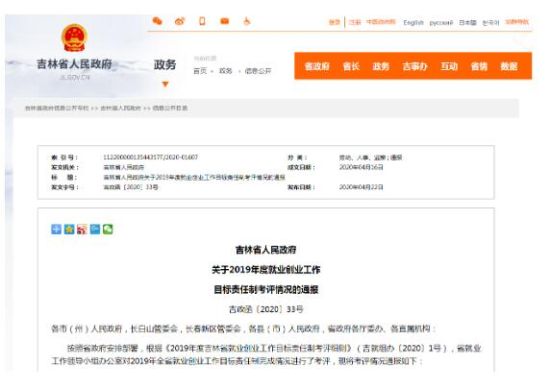Open the Weibo icon in top bar

click(x=180, y=21)
